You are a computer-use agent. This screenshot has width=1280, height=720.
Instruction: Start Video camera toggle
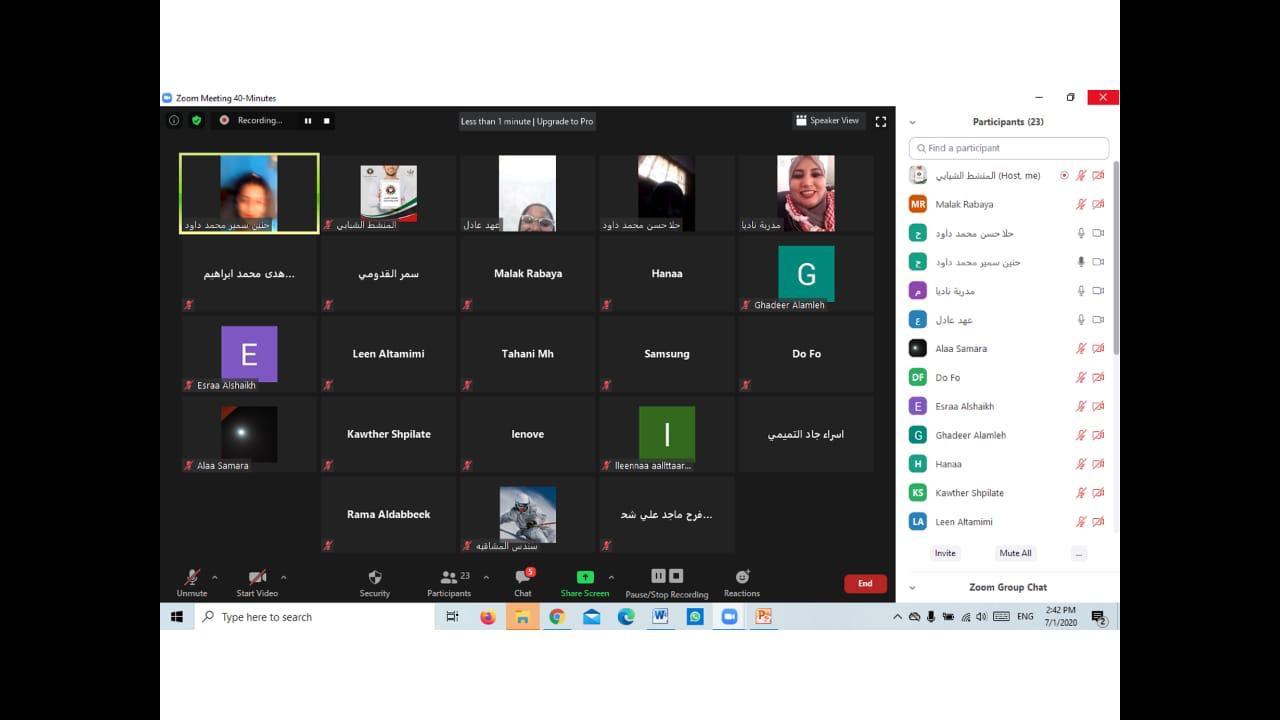point(257,578)
